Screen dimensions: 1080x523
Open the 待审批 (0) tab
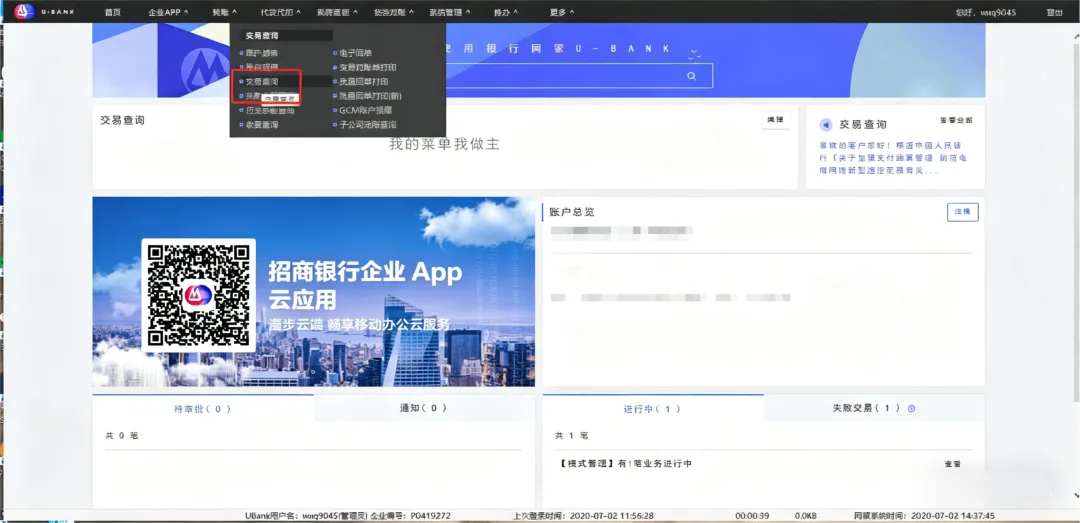point(202,409)
